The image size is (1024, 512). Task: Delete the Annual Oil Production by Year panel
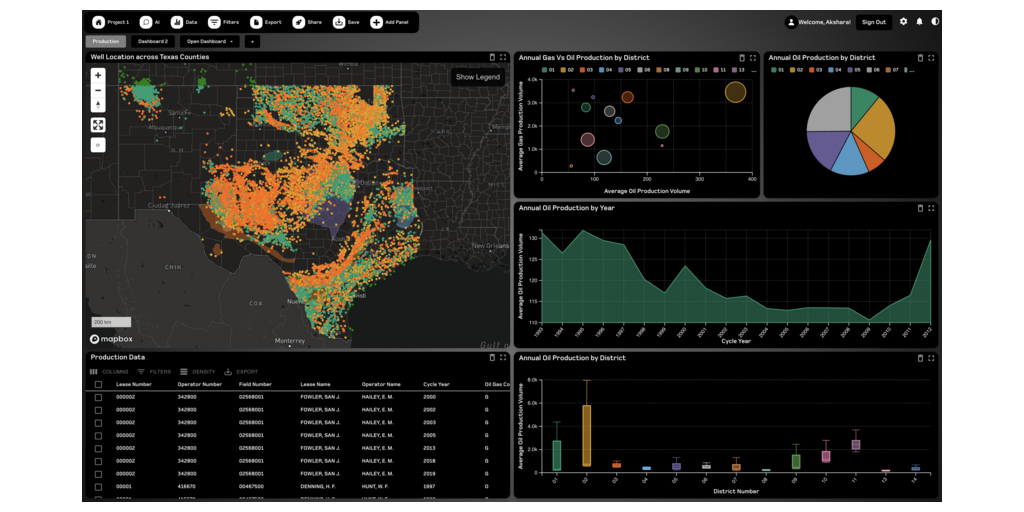(919, 208)
